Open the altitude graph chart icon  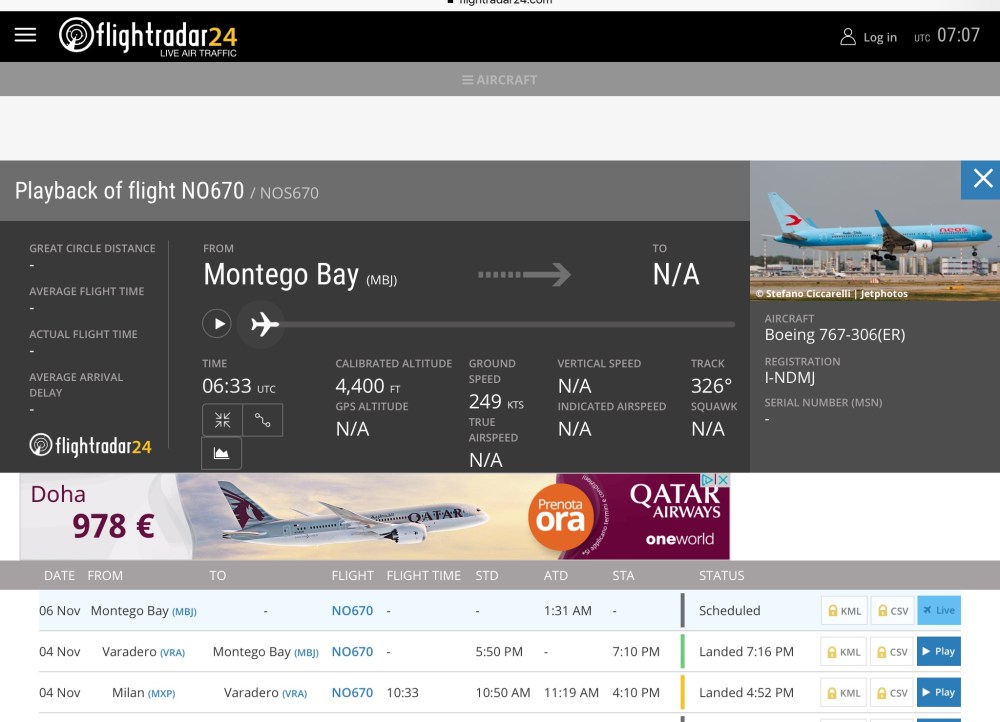222,453
